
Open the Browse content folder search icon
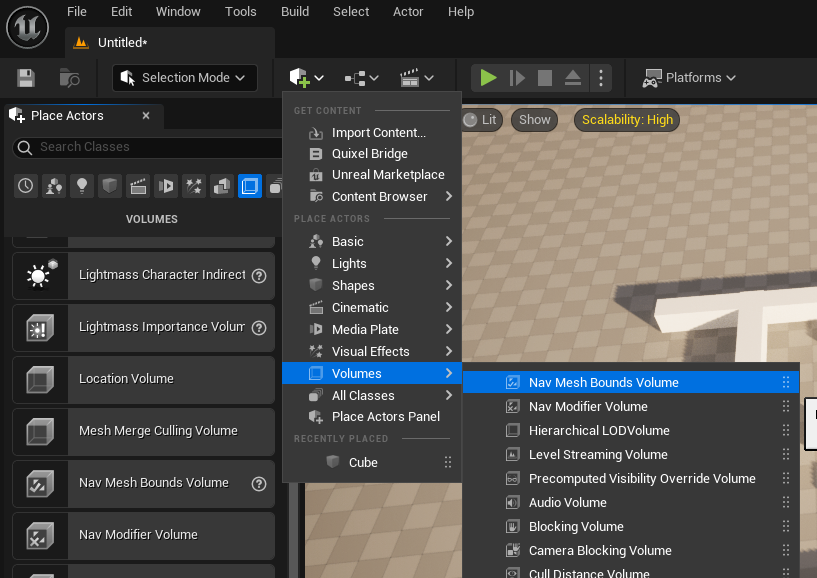[x=69, y=78]
